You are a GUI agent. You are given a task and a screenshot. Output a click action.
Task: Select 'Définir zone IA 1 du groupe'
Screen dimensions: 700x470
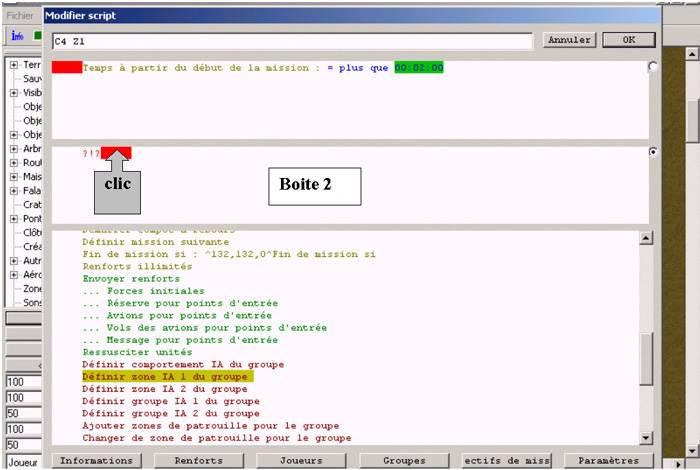coord(165,377)
